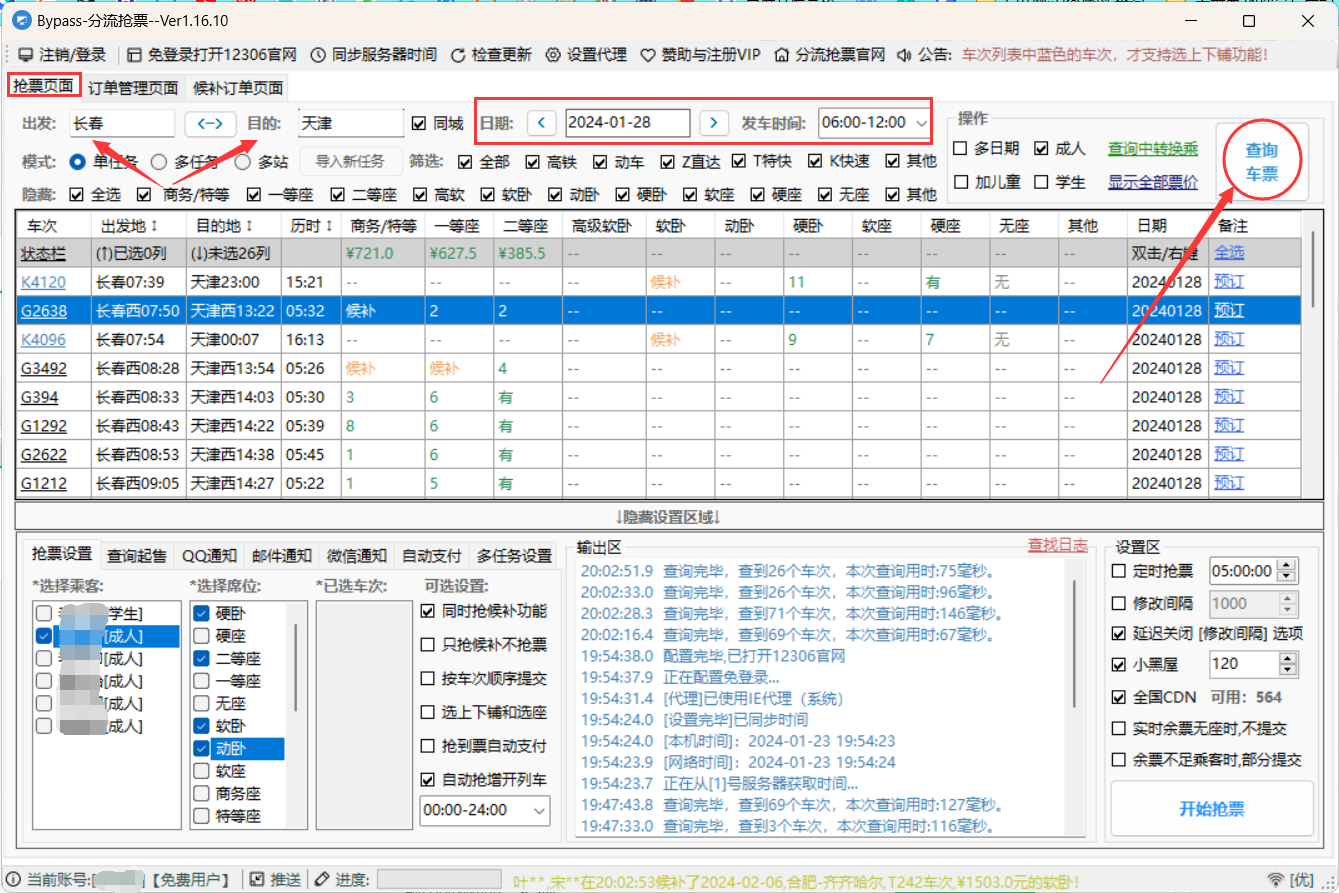
Task: Click 预订 link for train G394
Action: pyautogui.click(x=1229, y=397)
